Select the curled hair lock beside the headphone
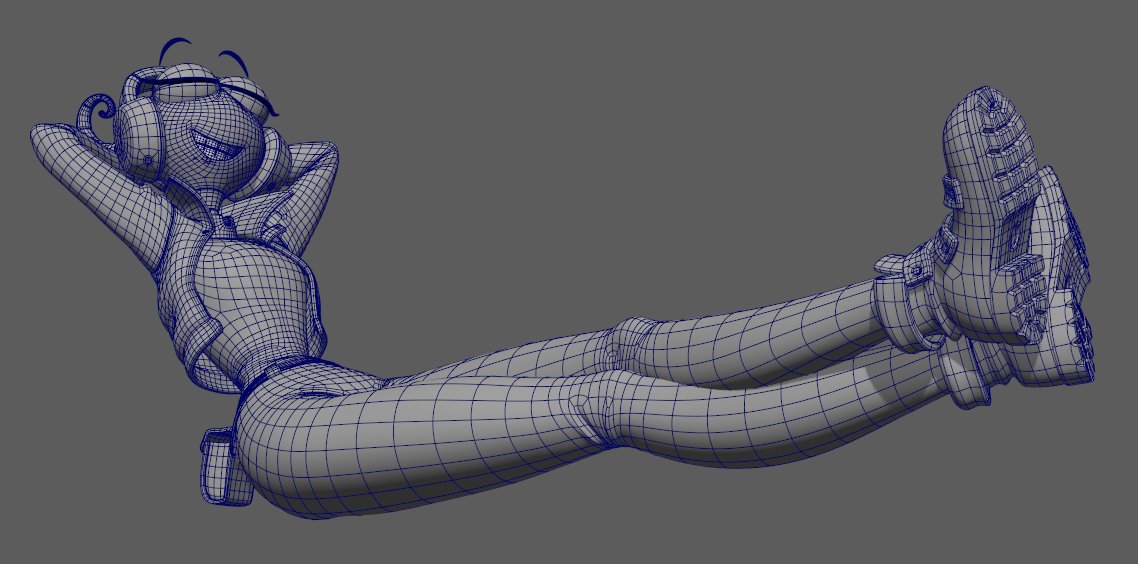 (95, 116)
